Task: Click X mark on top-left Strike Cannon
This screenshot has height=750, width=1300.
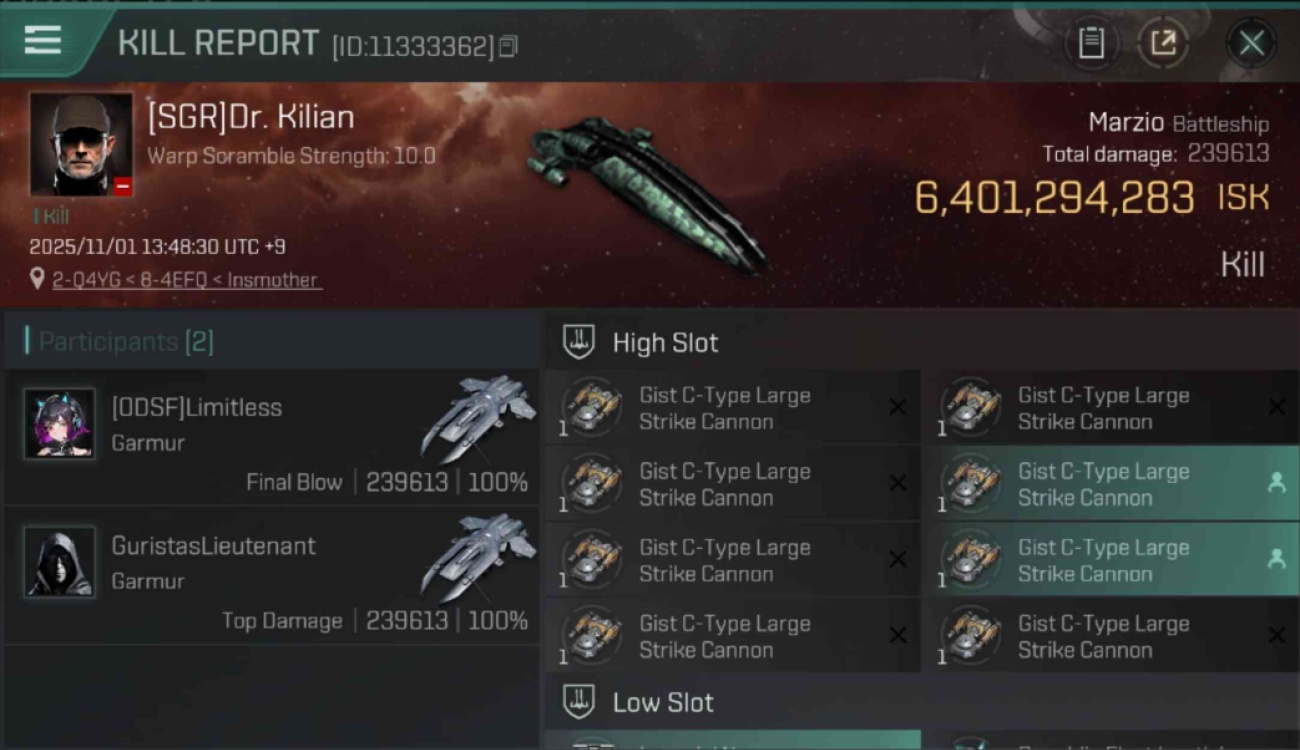Action: point(897,407)
